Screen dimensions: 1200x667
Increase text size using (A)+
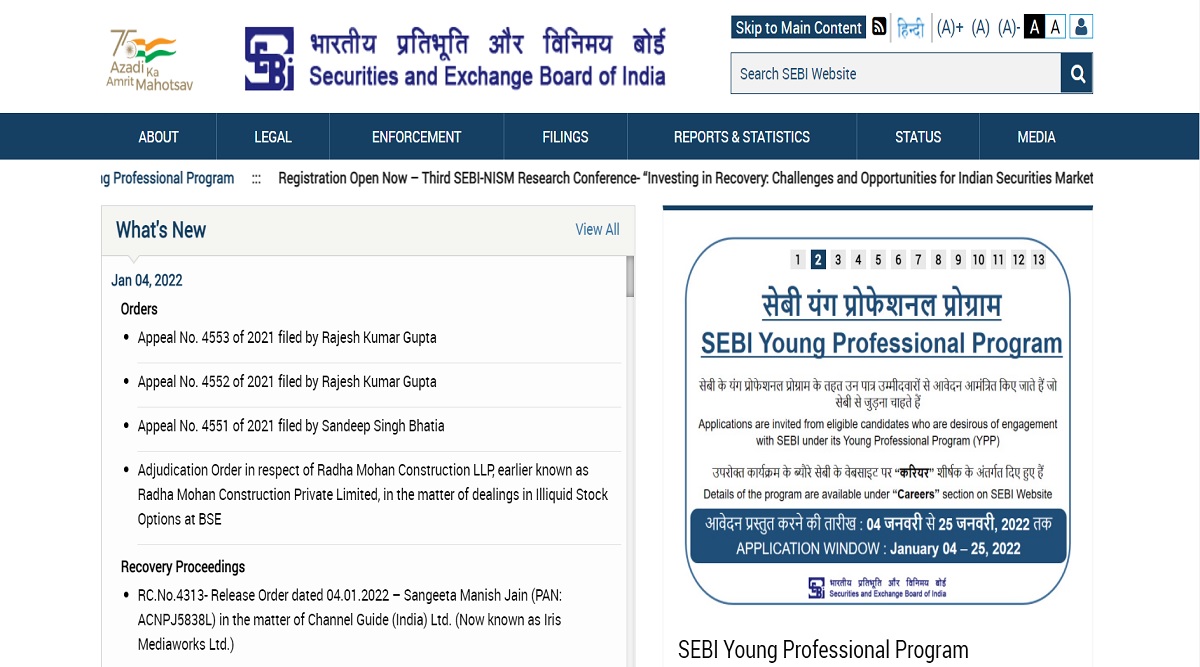949,27
